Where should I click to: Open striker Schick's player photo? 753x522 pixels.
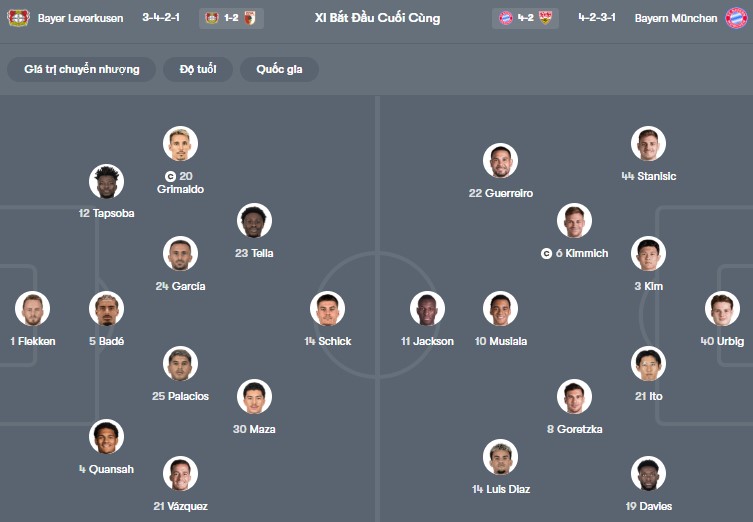tap(328, 309)
